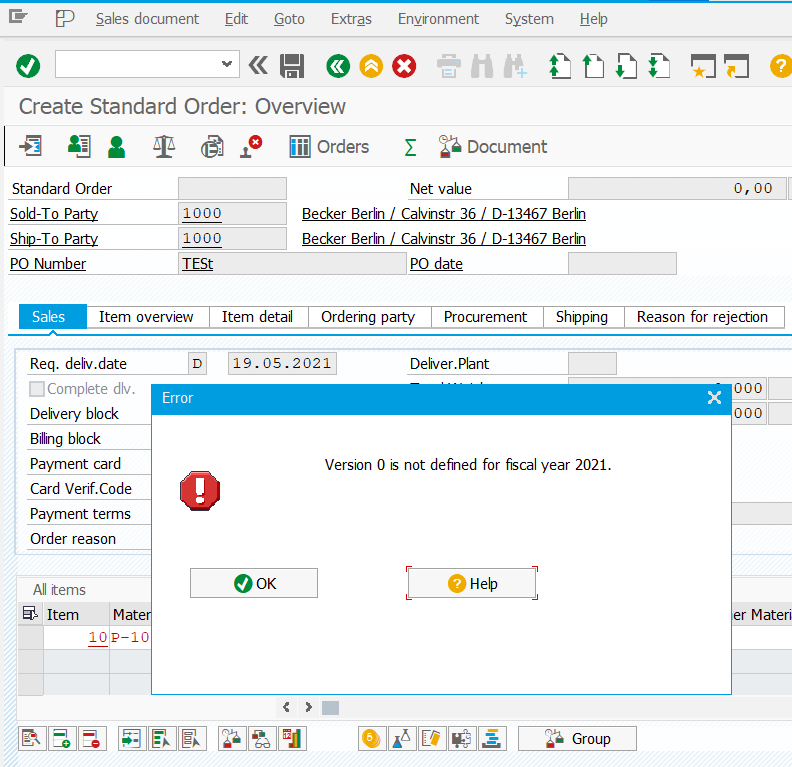Screen dimensions: 792x767
Task: Go to Last Page icon
Action: pos(659,66)
